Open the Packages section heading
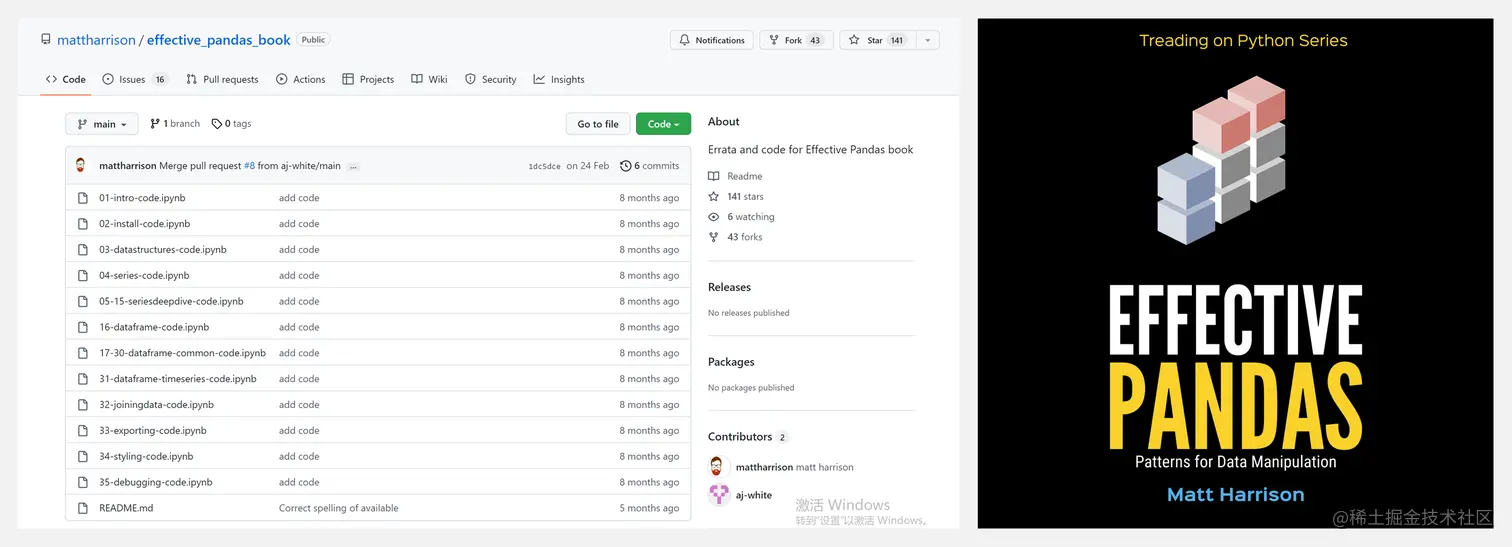The width and height of the screenshot is (1512, 547). point(731,362)
